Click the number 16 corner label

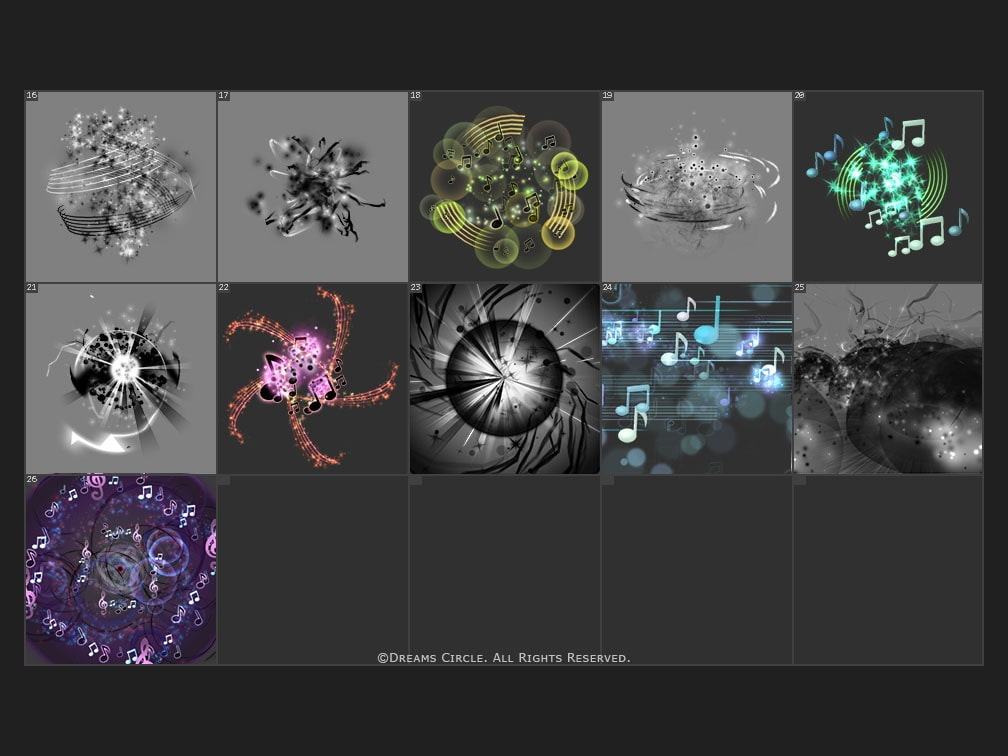pyautogui.click(x=32, y=96)
